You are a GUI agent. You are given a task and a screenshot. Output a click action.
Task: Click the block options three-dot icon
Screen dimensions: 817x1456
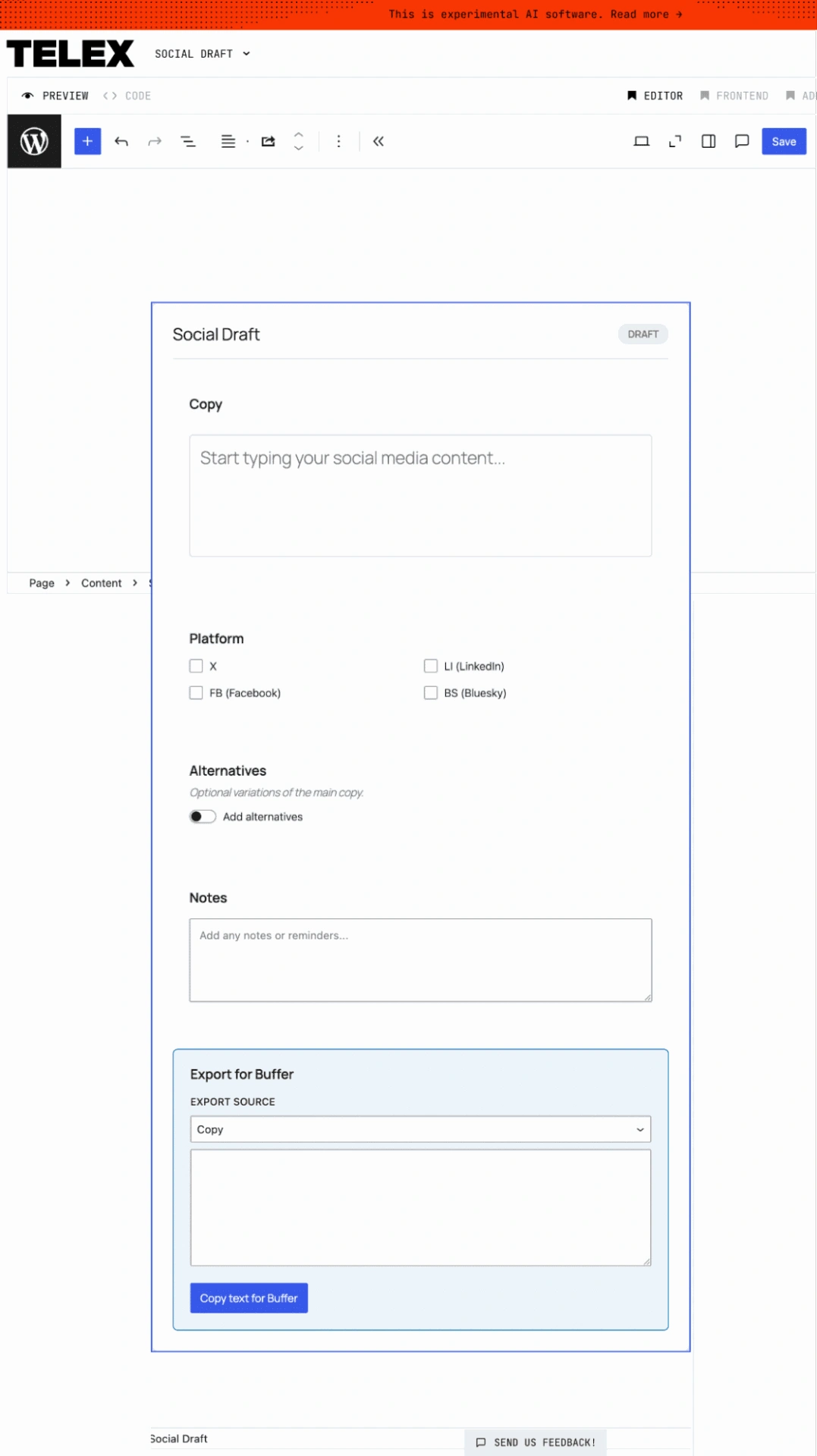[338, 141]
